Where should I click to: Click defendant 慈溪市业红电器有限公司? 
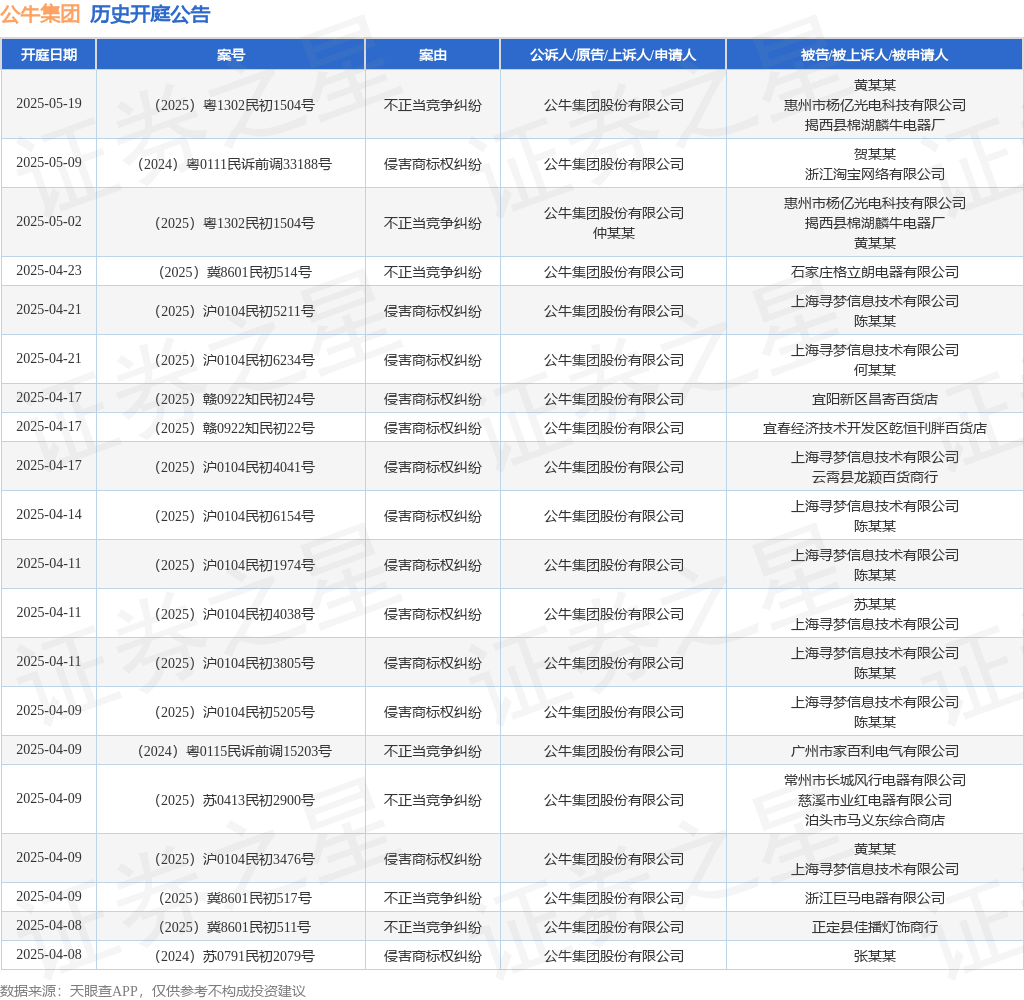(x=874, y=800)
